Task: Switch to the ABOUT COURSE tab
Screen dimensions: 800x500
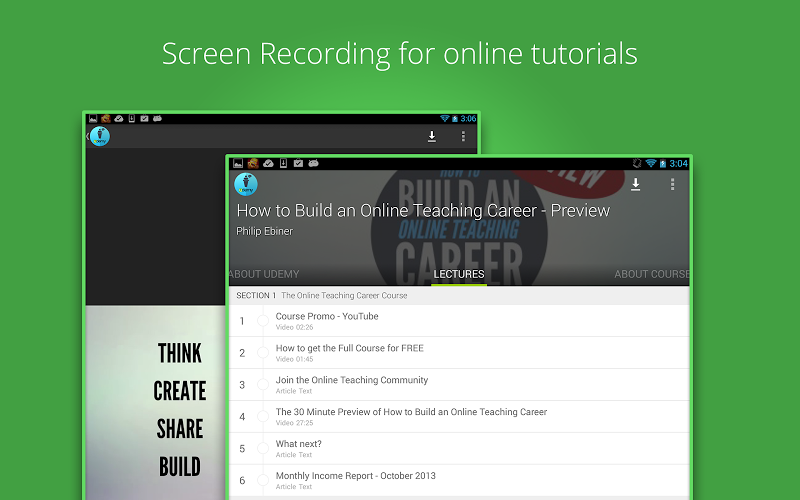Action: 651,274
